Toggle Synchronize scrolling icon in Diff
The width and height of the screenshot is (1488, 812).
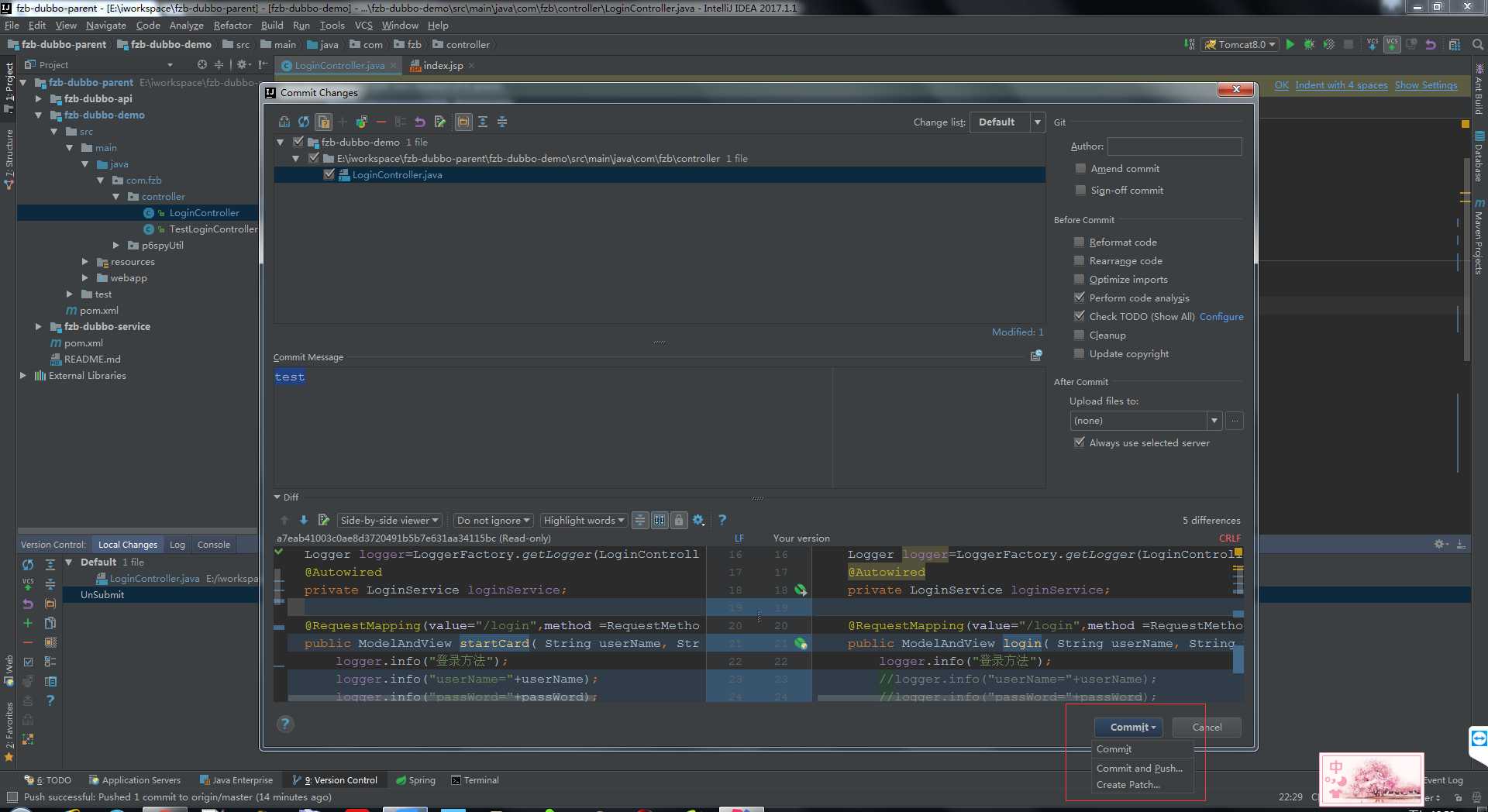point(660,520)
